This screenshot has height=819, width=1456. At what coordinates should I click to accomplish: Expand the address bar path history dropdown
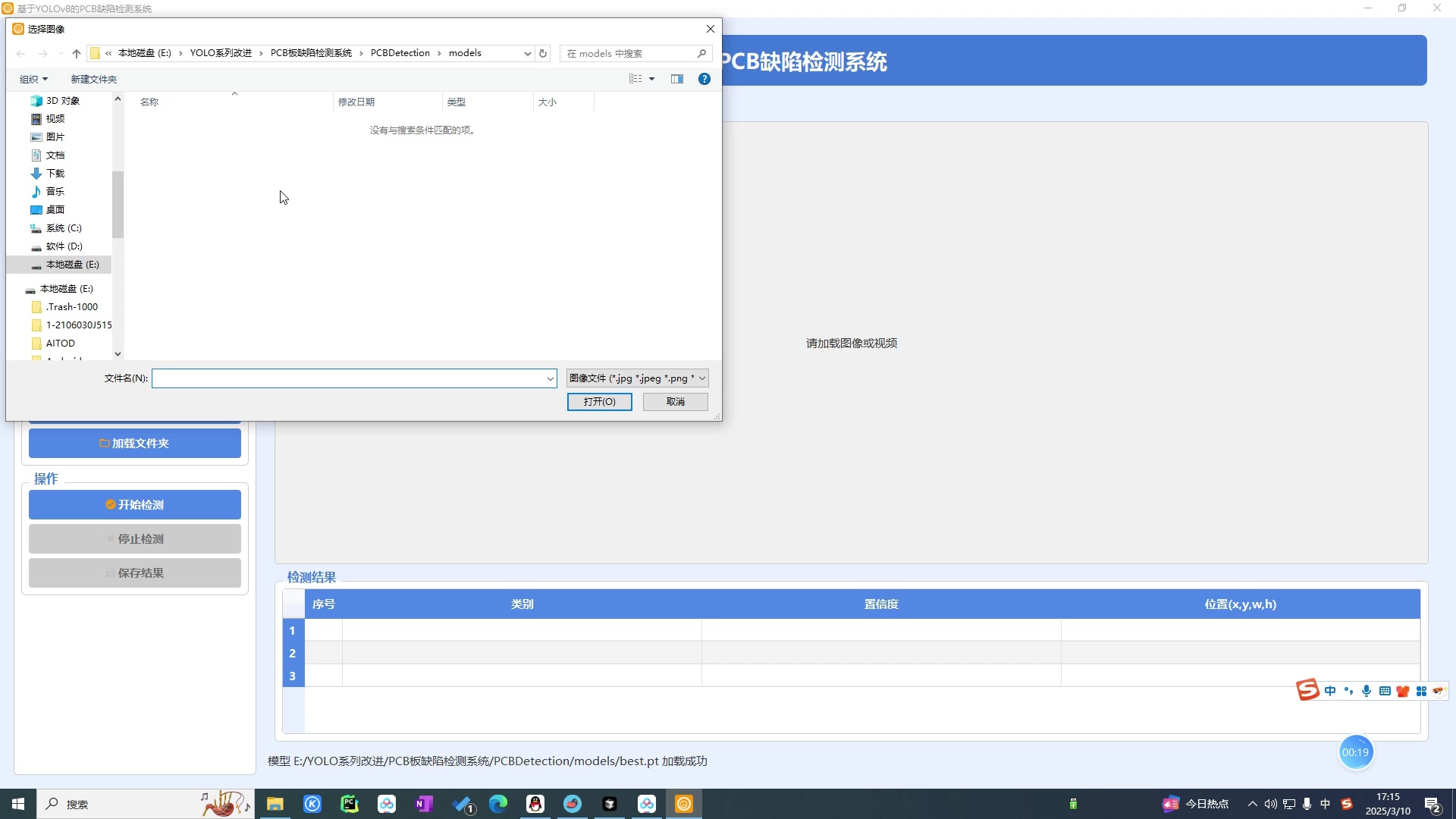[527, 53]
